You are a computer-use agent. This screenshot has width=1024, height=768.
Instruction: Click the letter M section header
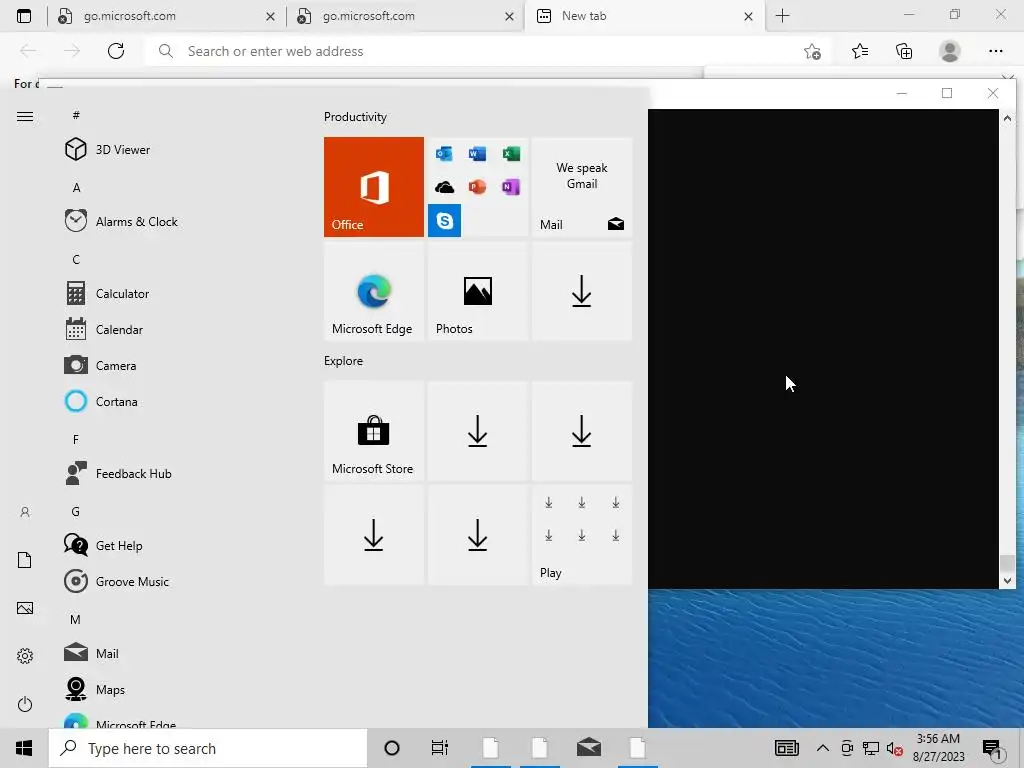[75, 619]
